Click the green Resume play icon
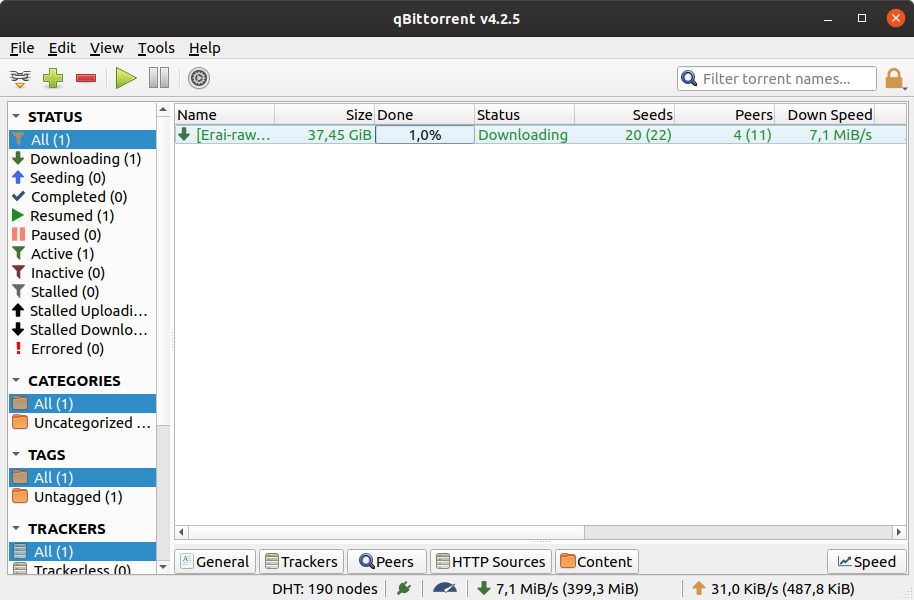Image resolution: width=914 pixels, height=600 pixels. pyautogui.click(x=126, y=78)
